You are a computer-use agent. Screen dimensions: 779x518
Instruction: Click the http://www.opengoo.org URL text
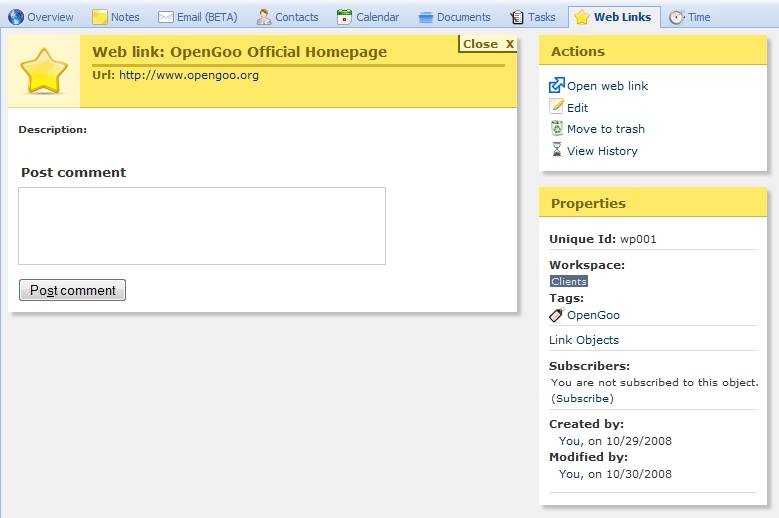(189, 75)
